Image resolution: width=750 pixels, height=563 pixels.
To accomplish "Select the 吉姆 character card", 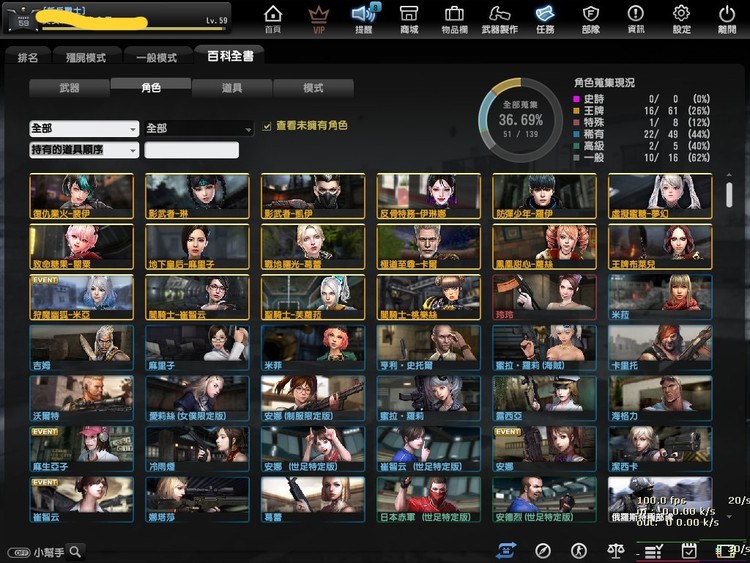I will point(82,348).
